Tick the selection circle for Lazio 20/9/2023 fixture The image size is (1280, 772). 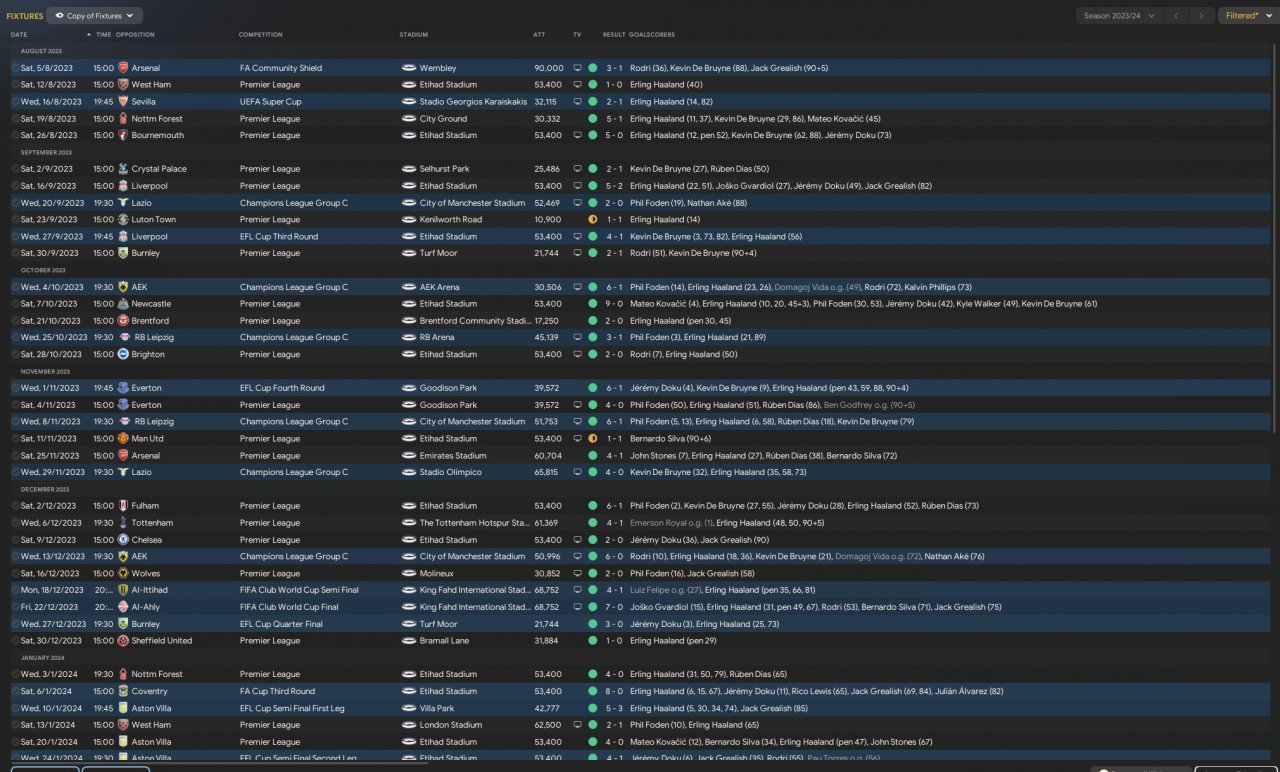click(16, 203)
